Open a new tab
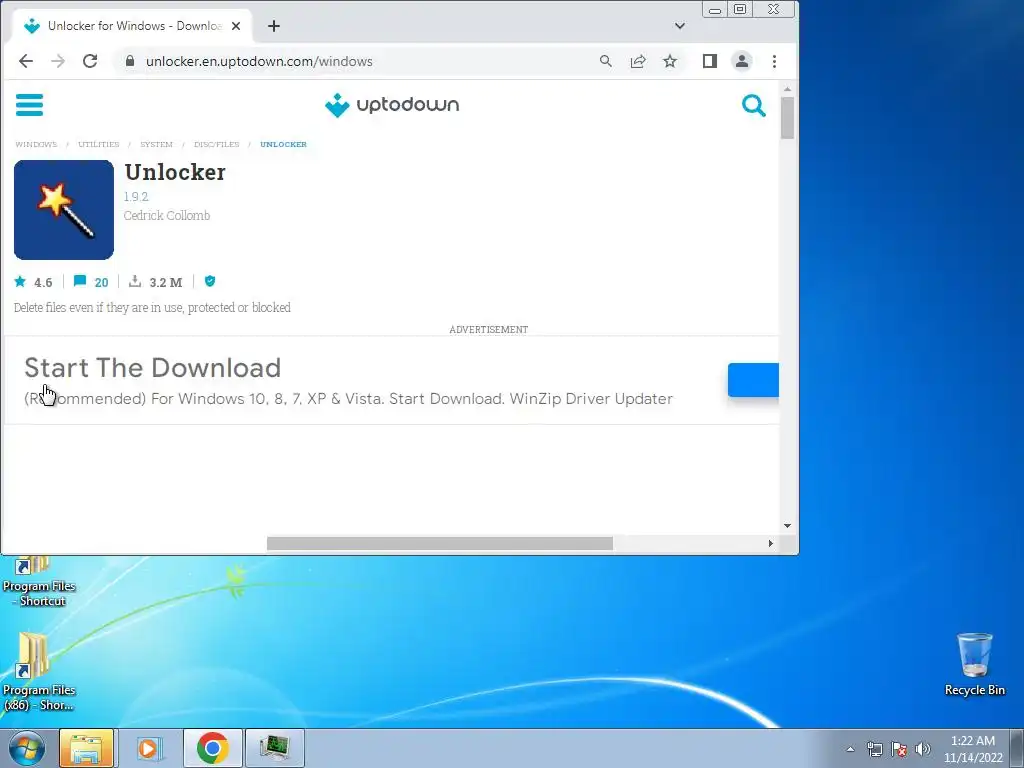Screen dimensions: 1024x768 (274, 26)
